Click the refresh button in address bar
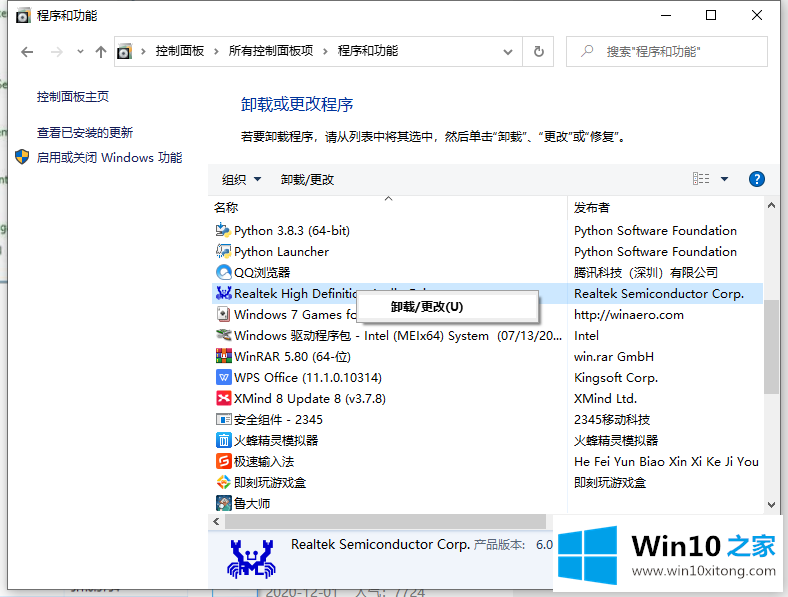The image size is (788, 597). (538, 51)
